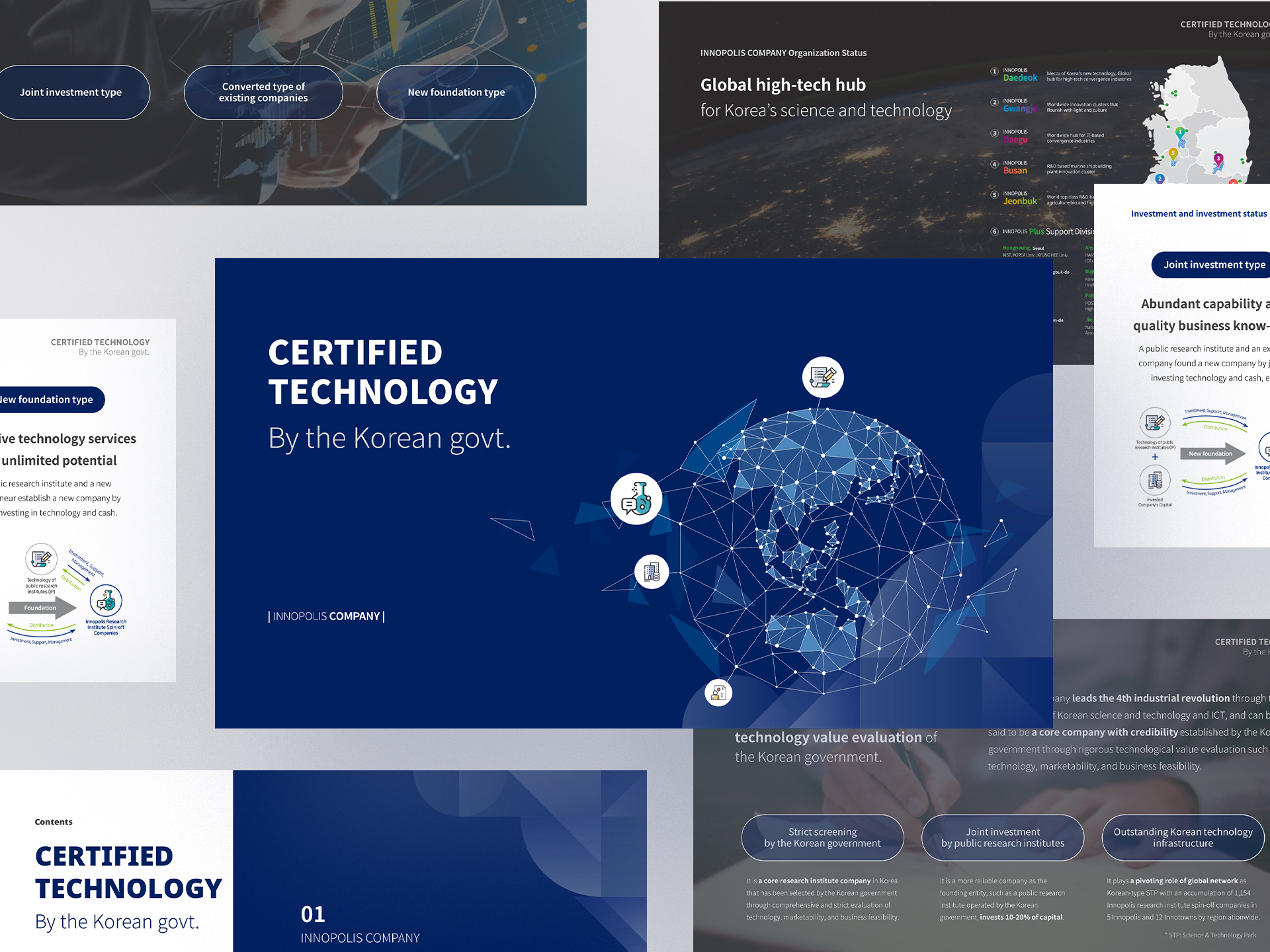Click the New foundation arrow in Investment slide
This screenshot has height=952, width=1270.
1214,454
